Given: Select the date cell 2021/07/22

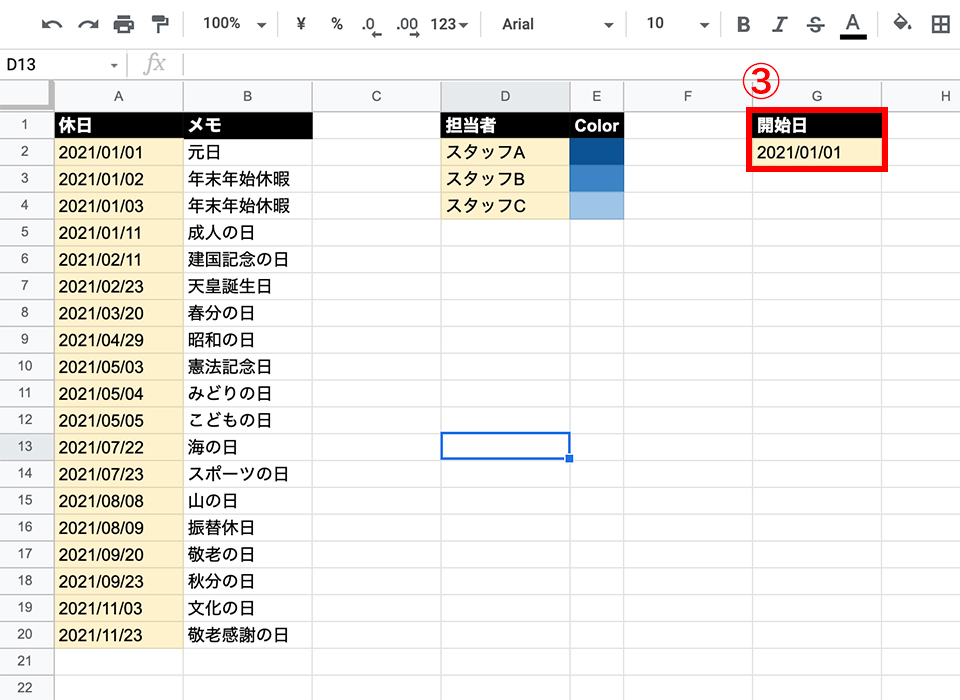Looking at the screenshot, I should pyautogui.click(x=119, y=447).
